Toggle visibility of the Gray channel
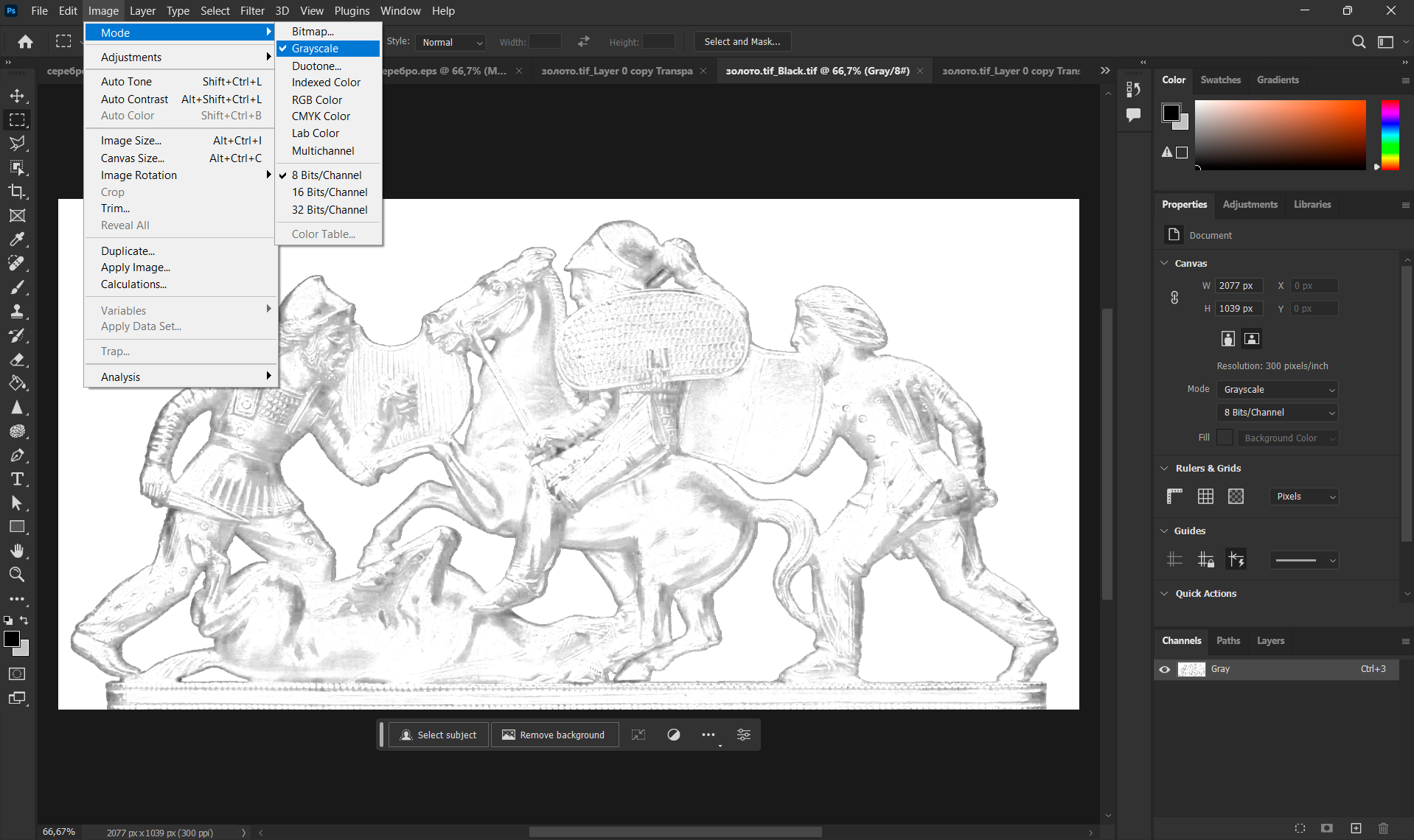Screen dimensions: 1414x840 (x=1165, y=669)
